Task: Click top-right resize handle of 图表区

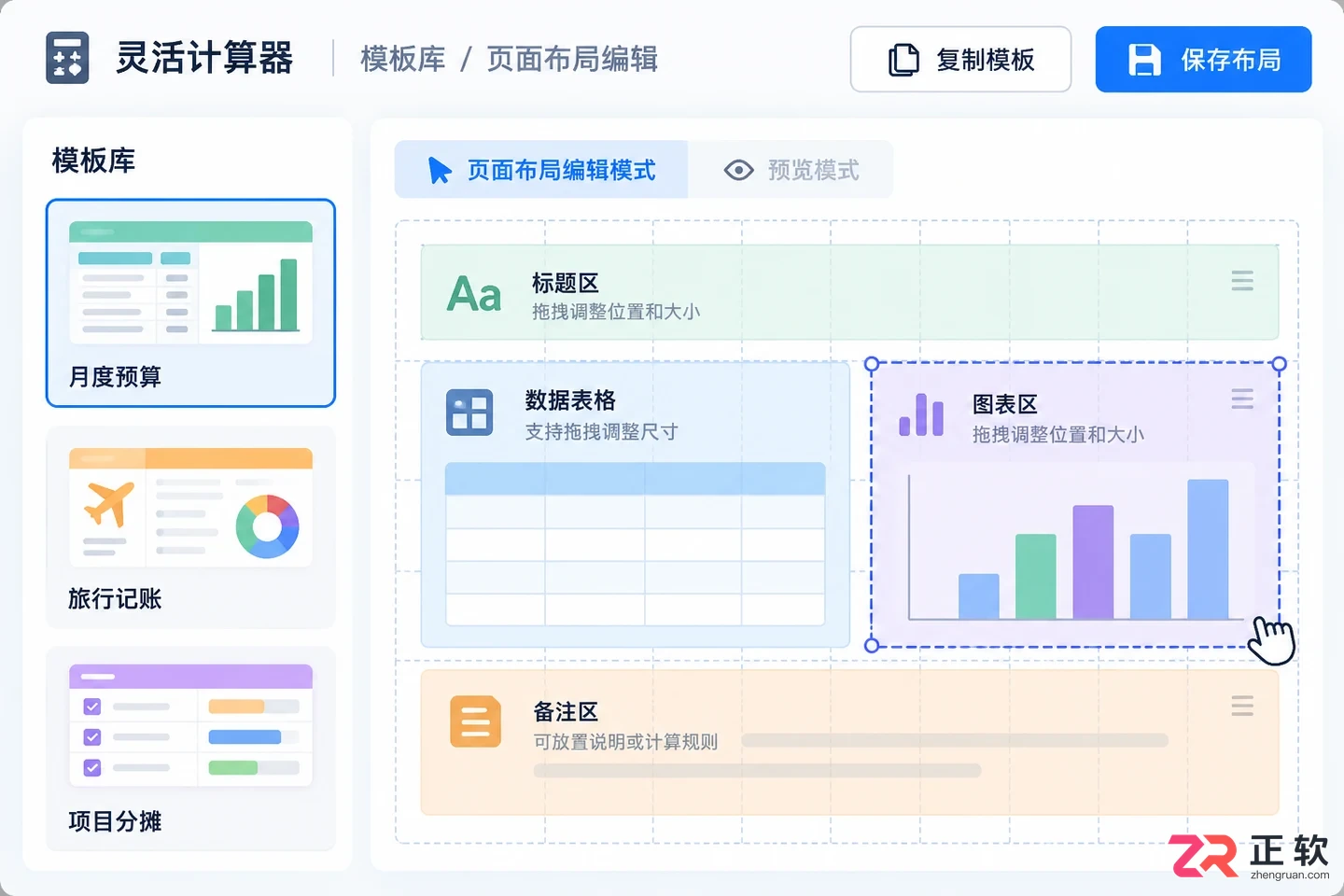Action: tap(1280, 364)
